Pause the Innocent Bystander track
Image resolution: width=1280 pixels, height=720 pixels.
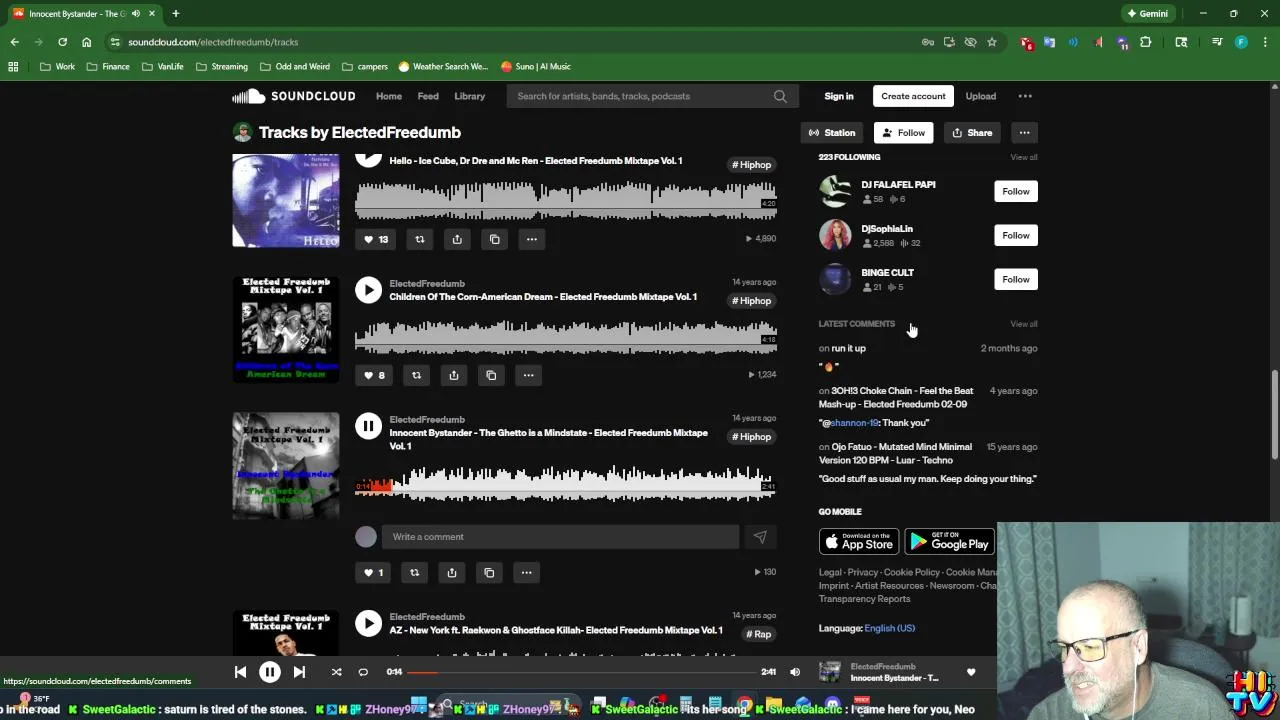pos(368,426)
